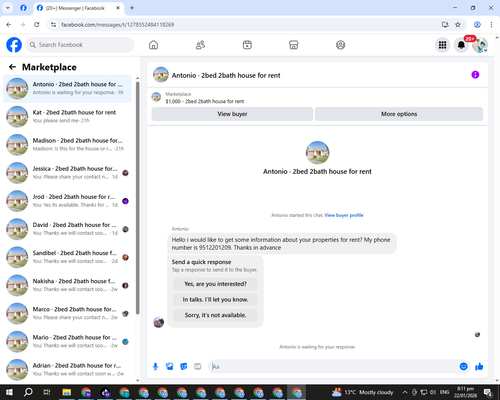Bookmark this page with the star

tap(458, 24)
